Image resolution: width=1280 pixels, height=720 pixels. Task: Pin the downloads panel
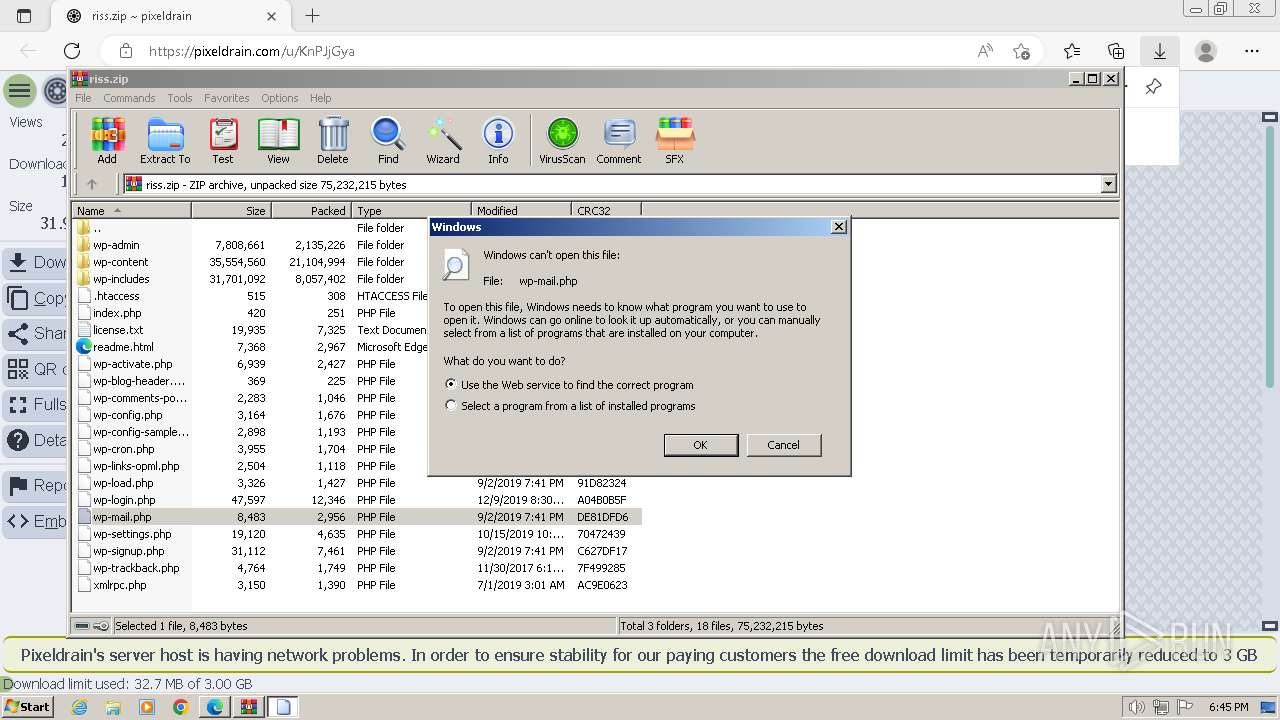tap(1153, 87)
